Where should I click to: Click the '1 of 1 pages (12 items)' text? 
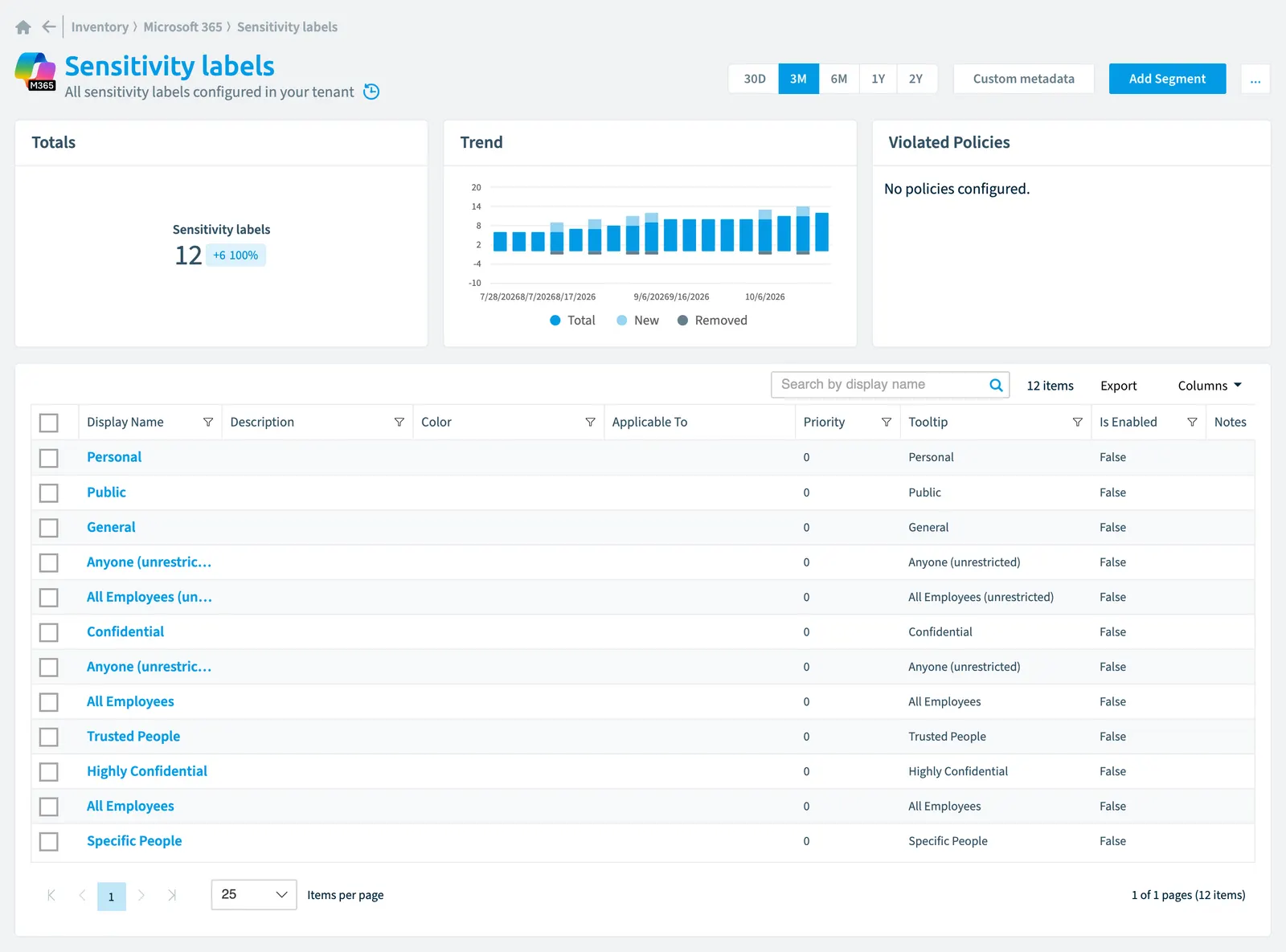(x=1188, y=895)
